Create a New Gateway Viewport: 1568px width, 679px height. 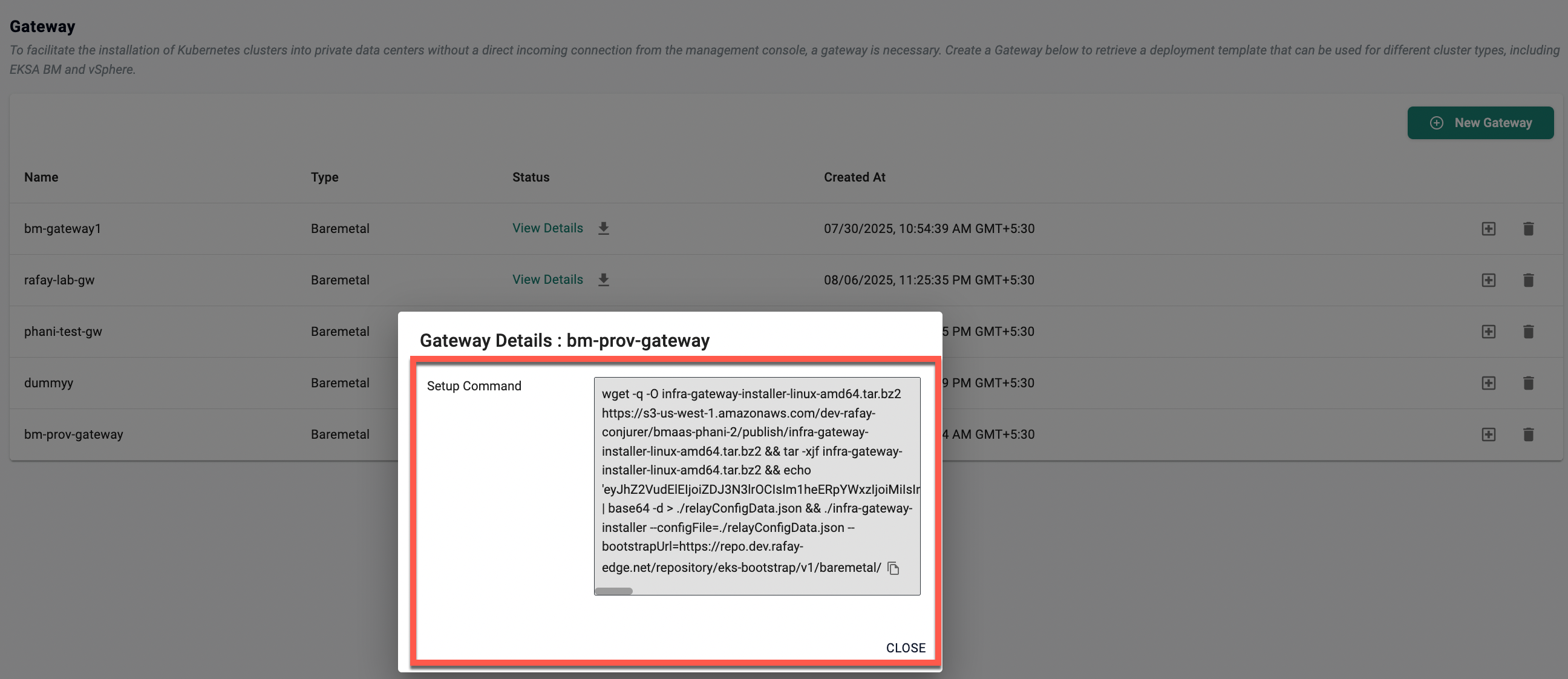(x=1481, y=122)
